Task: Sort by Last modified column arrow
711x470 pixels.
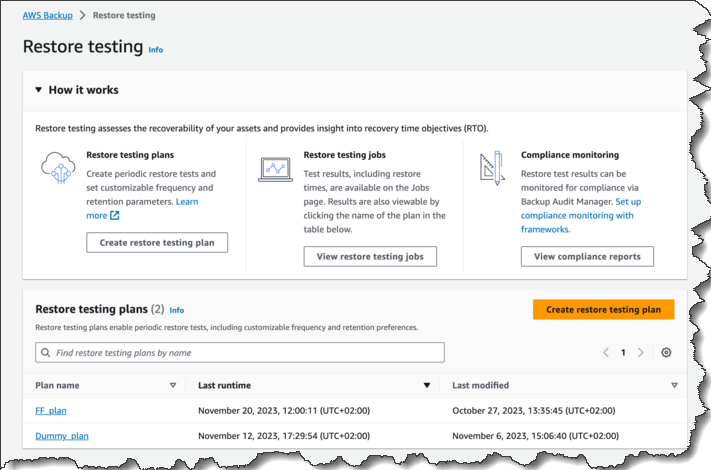Action: point(674,385)
